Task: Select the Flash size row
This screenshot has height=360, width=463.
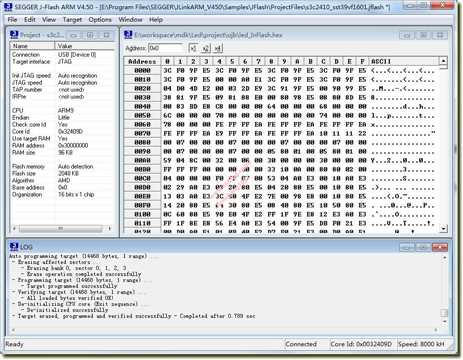Action: [62, 173]
